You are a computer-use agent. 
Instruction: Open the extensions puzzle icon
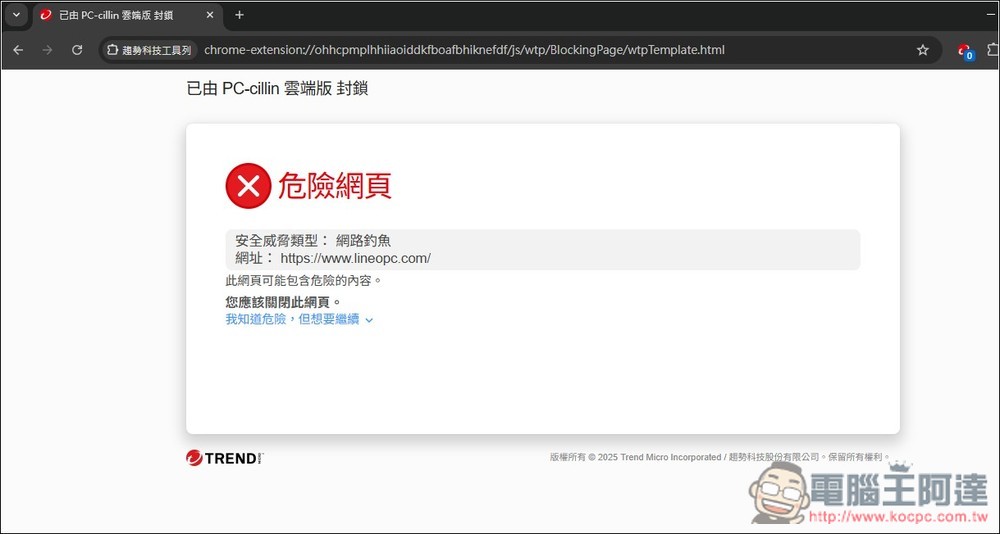(992, 50)
